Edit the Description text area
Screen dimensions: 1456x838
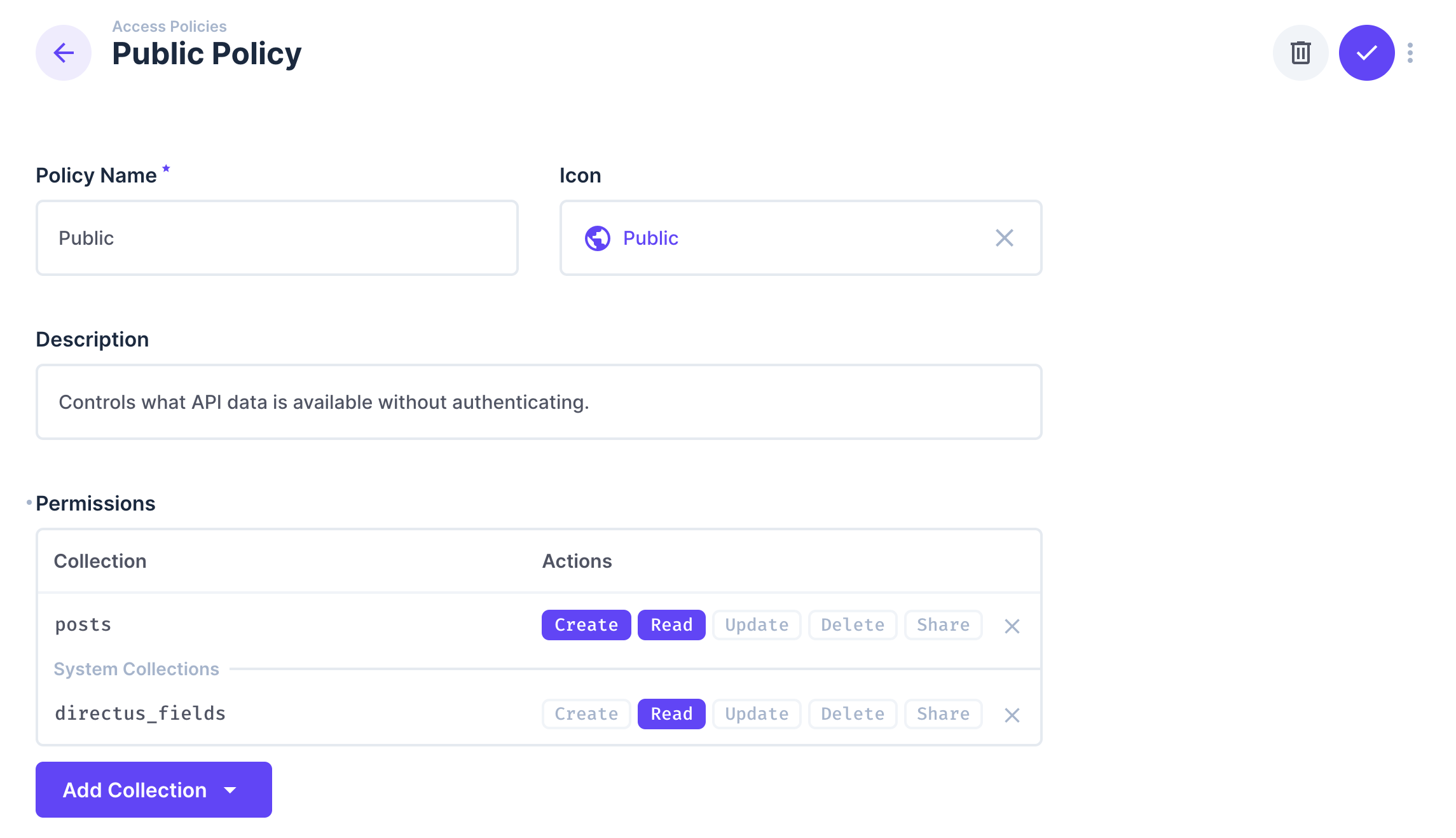[539, 402]
